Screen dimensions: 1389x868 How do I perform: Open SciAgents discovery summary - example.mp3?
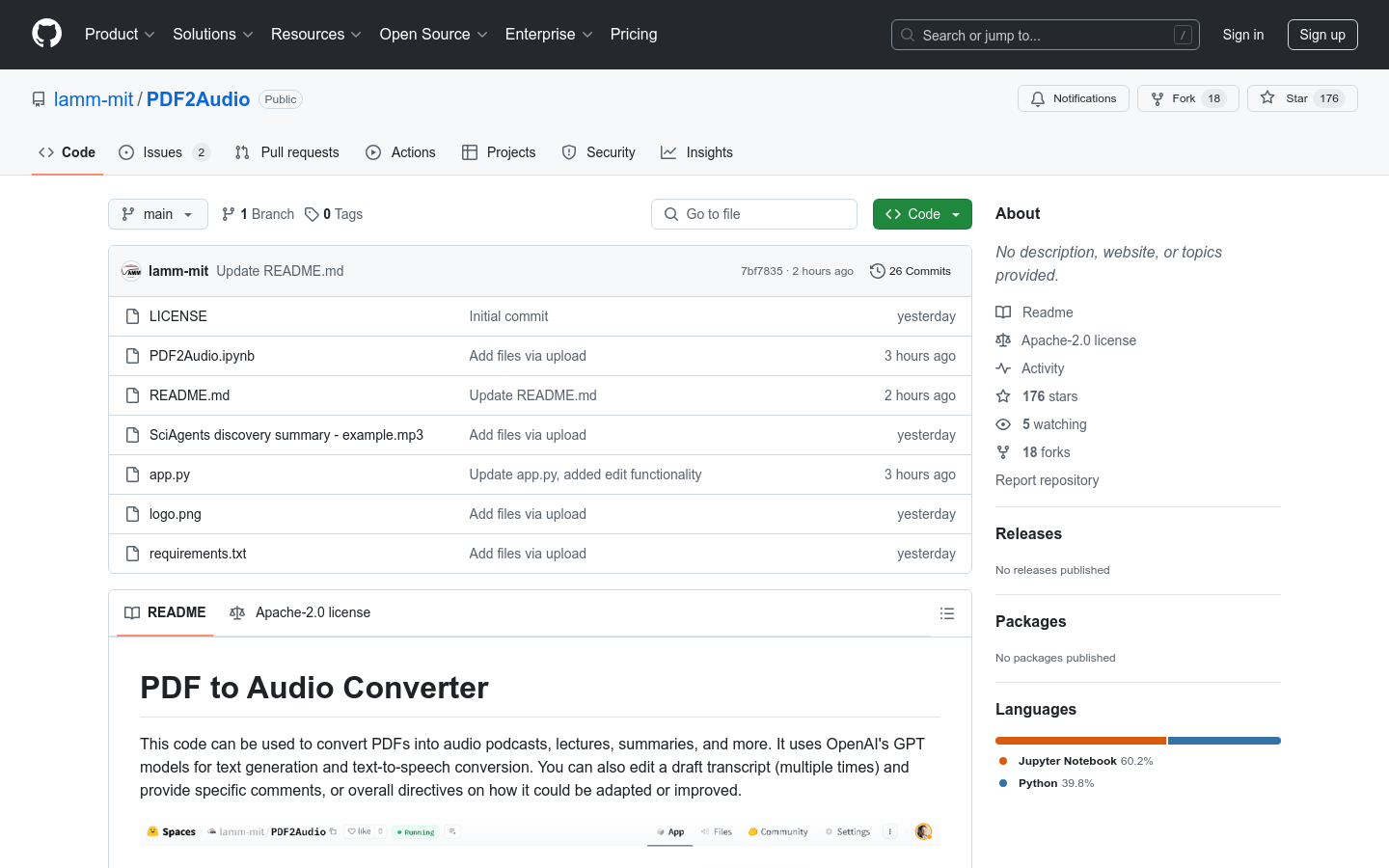click(x=286, y=435)
